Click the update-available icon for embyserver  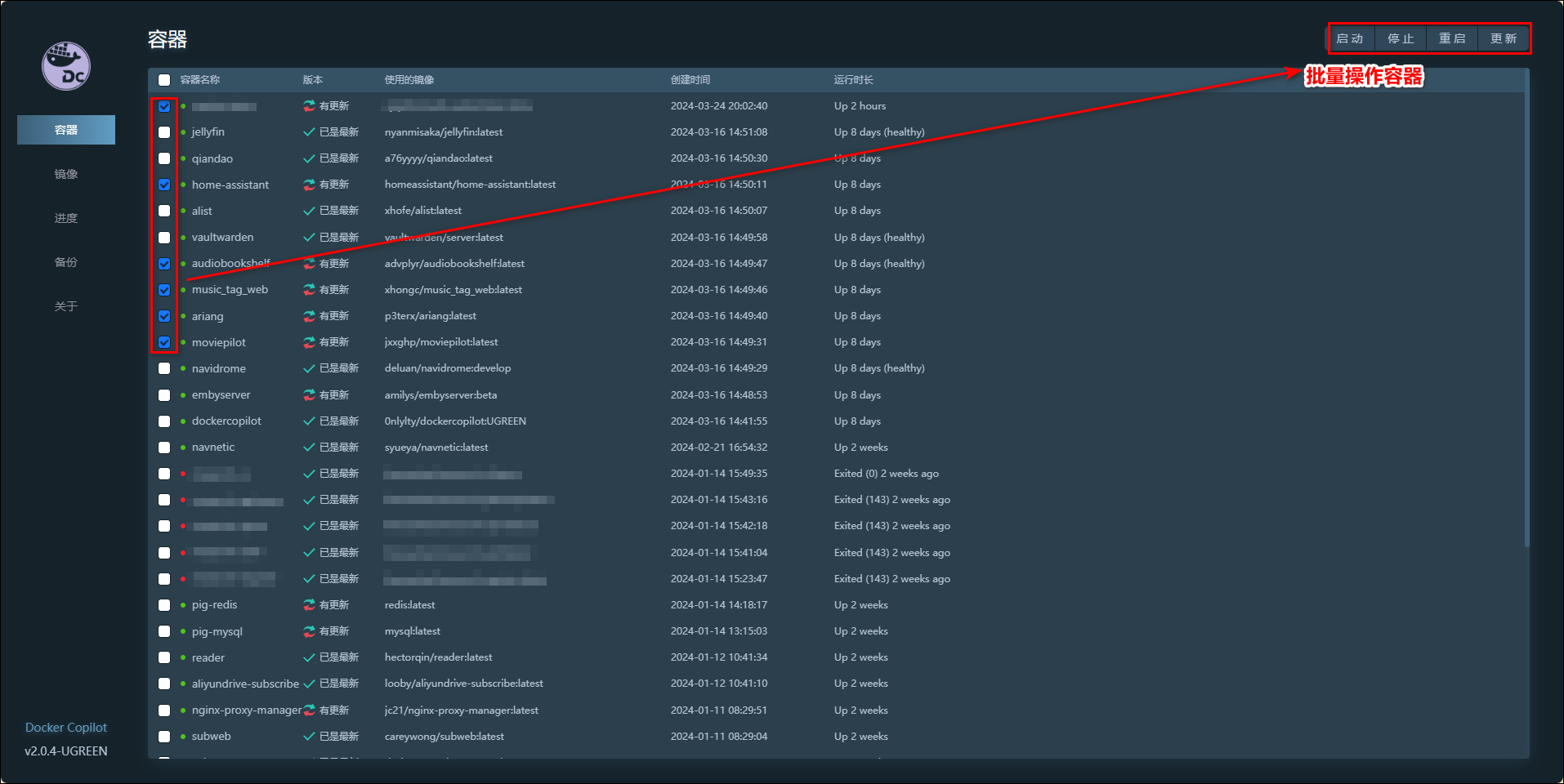[x=309, y=395]
